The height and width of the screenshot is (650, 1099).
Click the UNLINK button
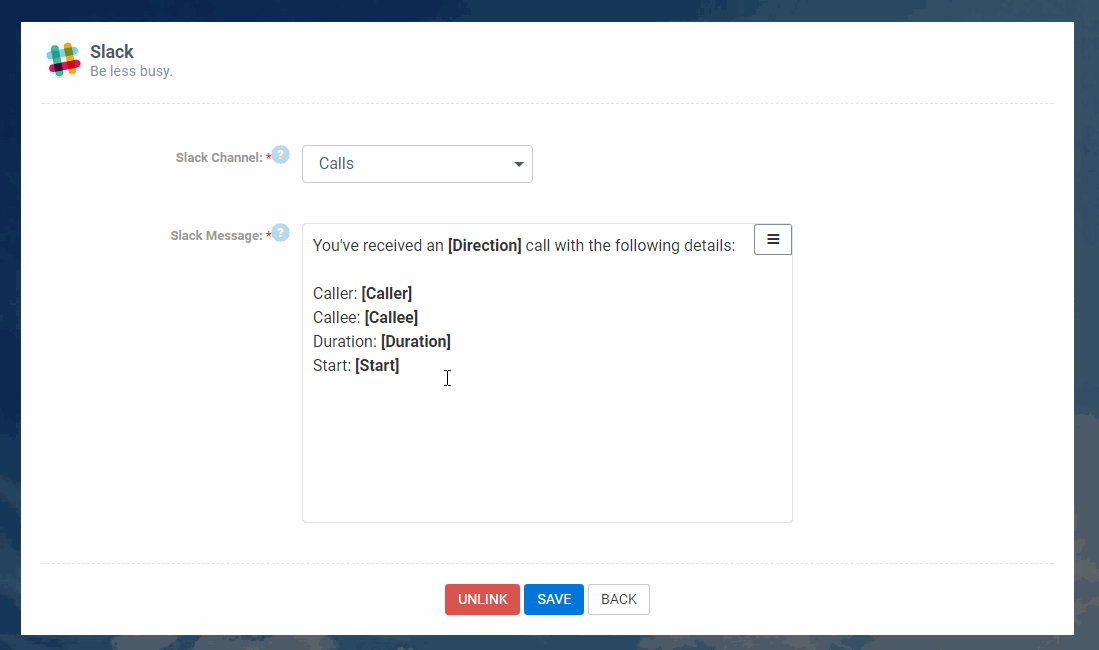click(482, 600)
